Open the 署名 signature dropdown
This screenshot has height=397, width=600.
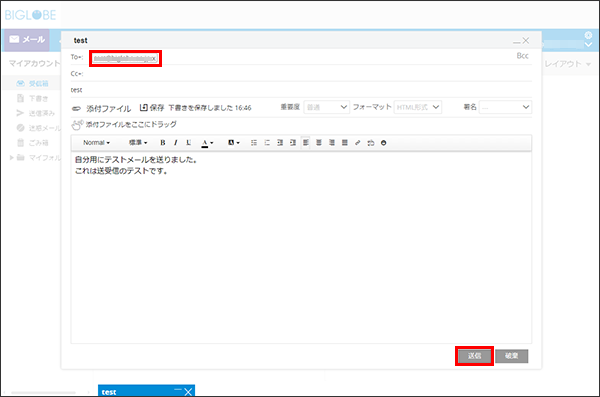505,107
